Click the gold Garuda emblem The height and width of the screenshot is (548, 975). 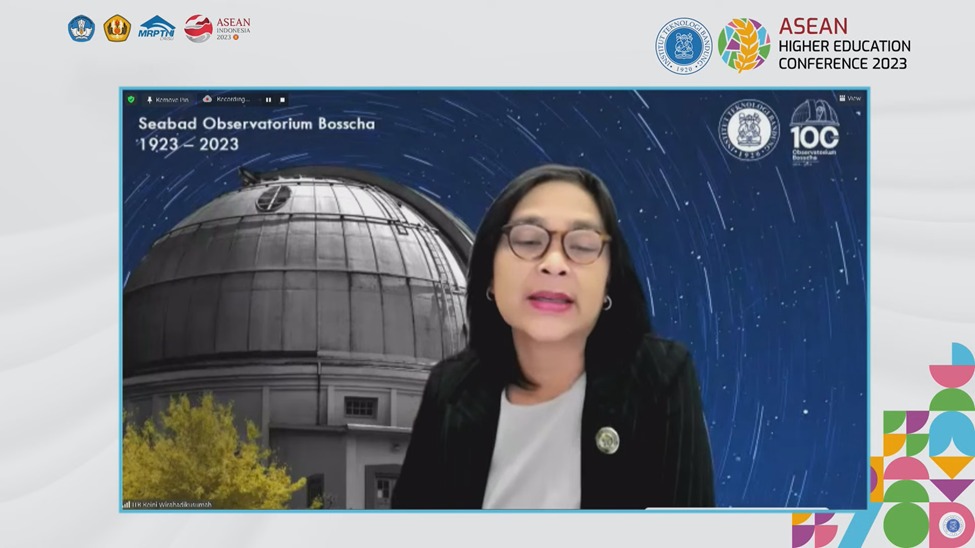click(117, 28)
